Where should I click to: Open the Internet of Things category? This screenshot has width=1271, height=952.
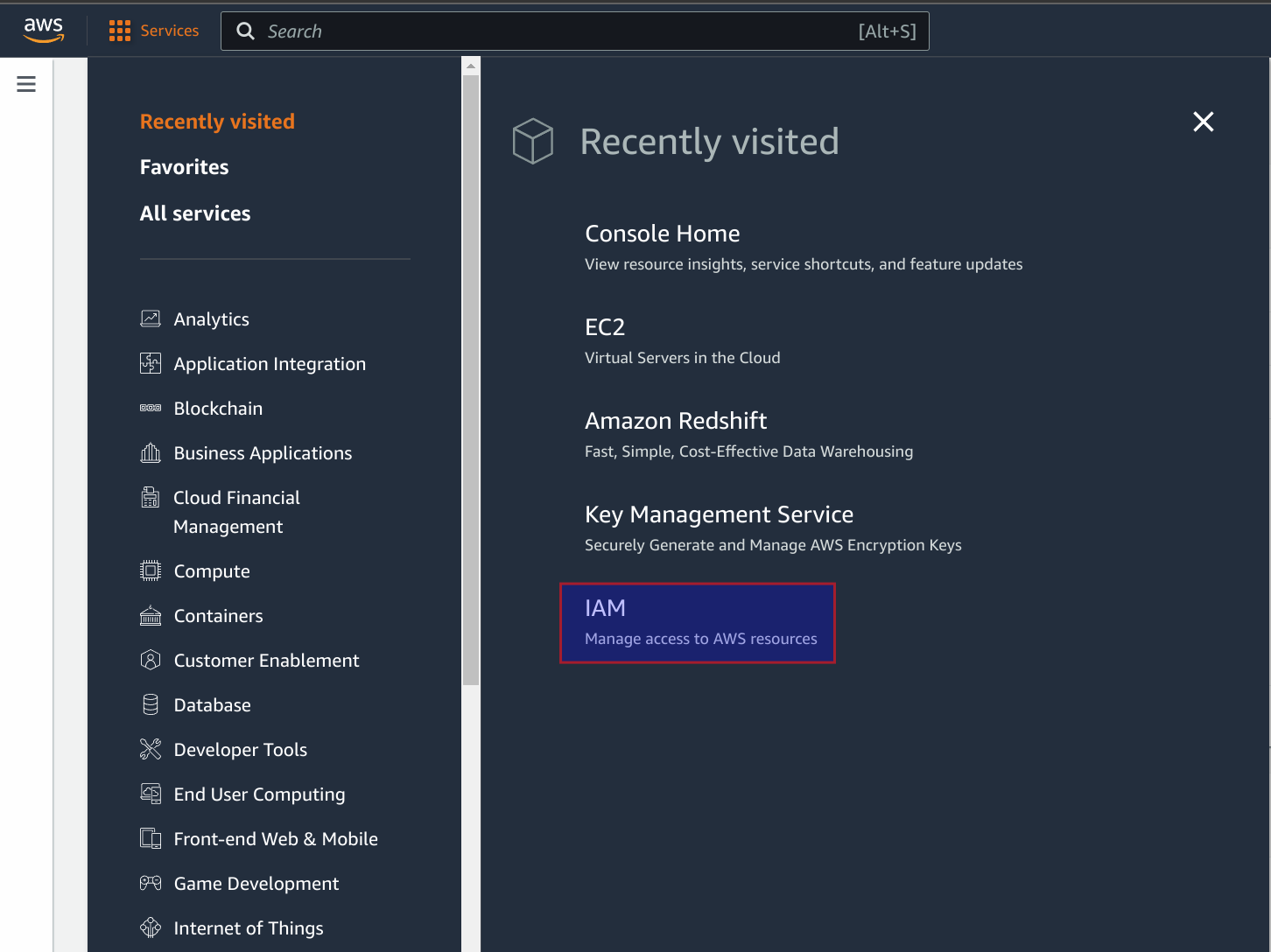point(249,928)
